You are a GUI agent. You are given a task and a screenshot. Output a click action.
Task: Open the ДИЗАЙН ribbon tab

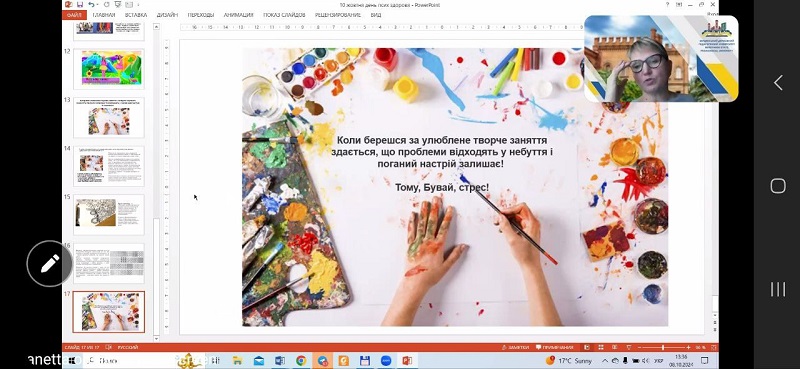(167, 15)
